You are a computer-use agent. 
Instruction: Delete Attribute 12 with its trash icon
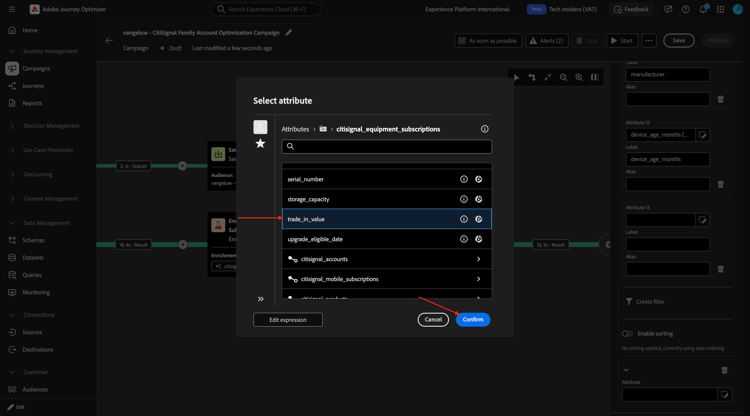pos(720,184)
